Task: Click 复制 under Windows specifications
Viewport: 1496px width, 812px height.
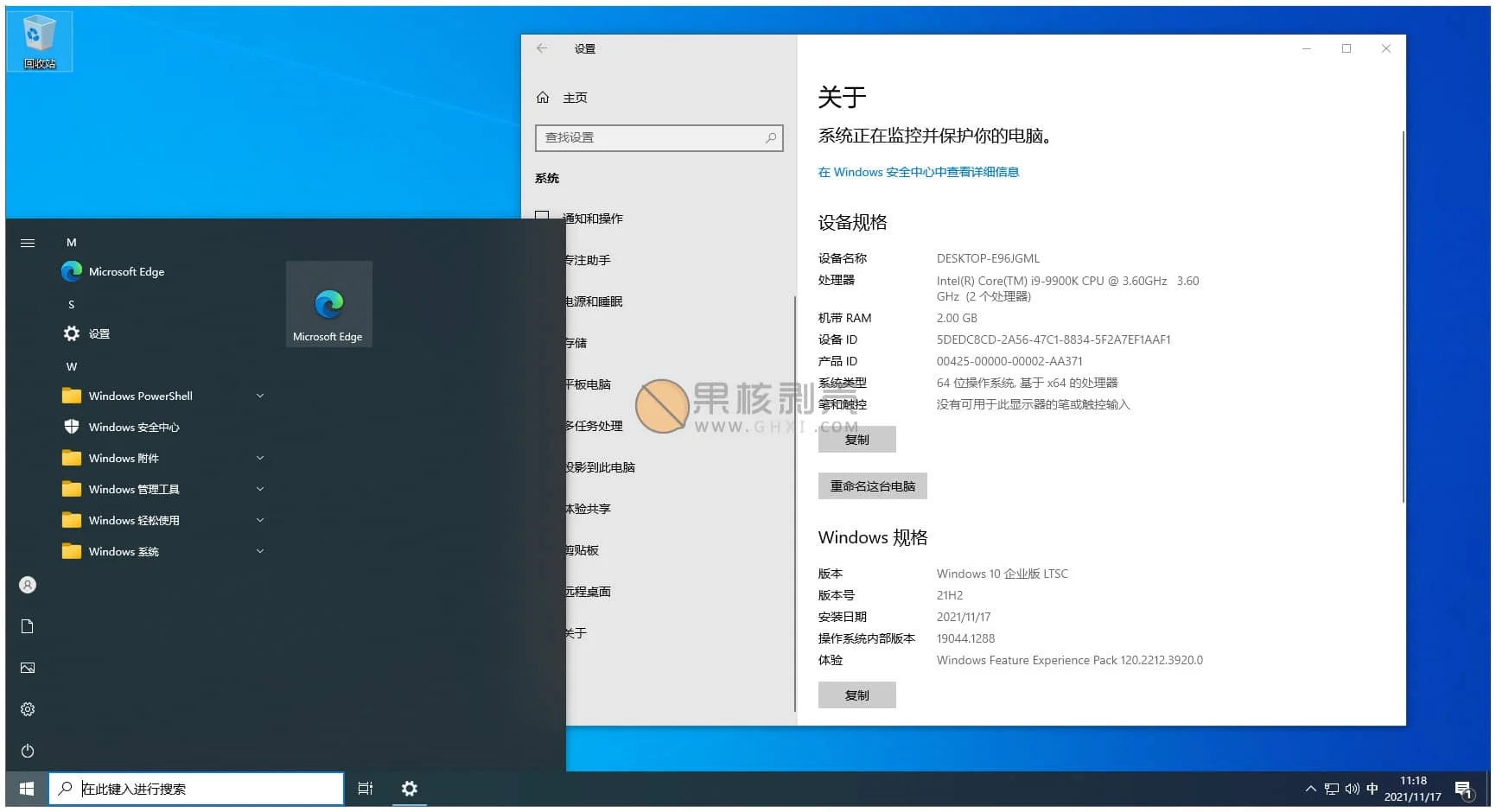Action: [856, 695]
